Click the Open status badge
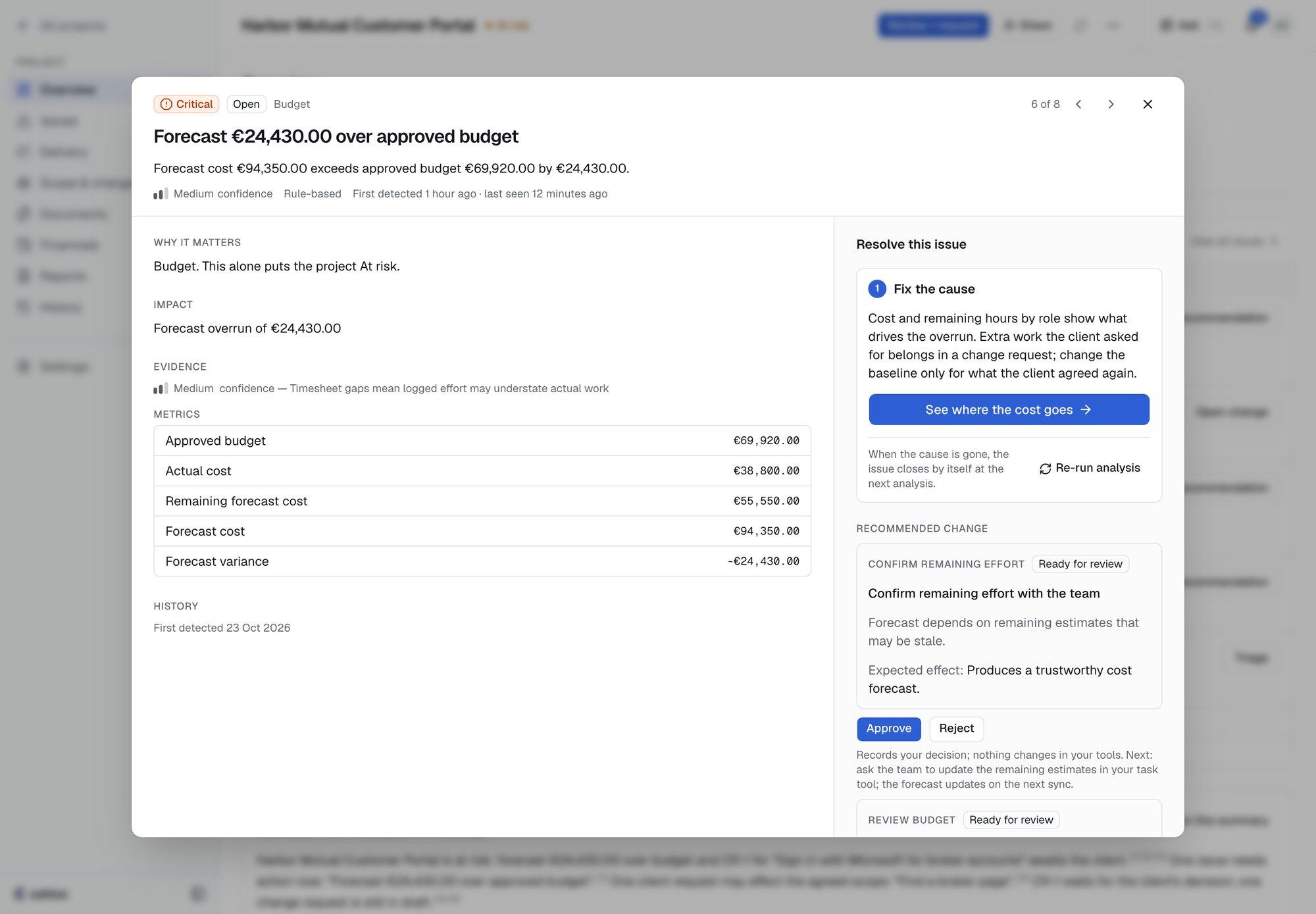Screen dimensions: 1316x914 tap(246, 104)
